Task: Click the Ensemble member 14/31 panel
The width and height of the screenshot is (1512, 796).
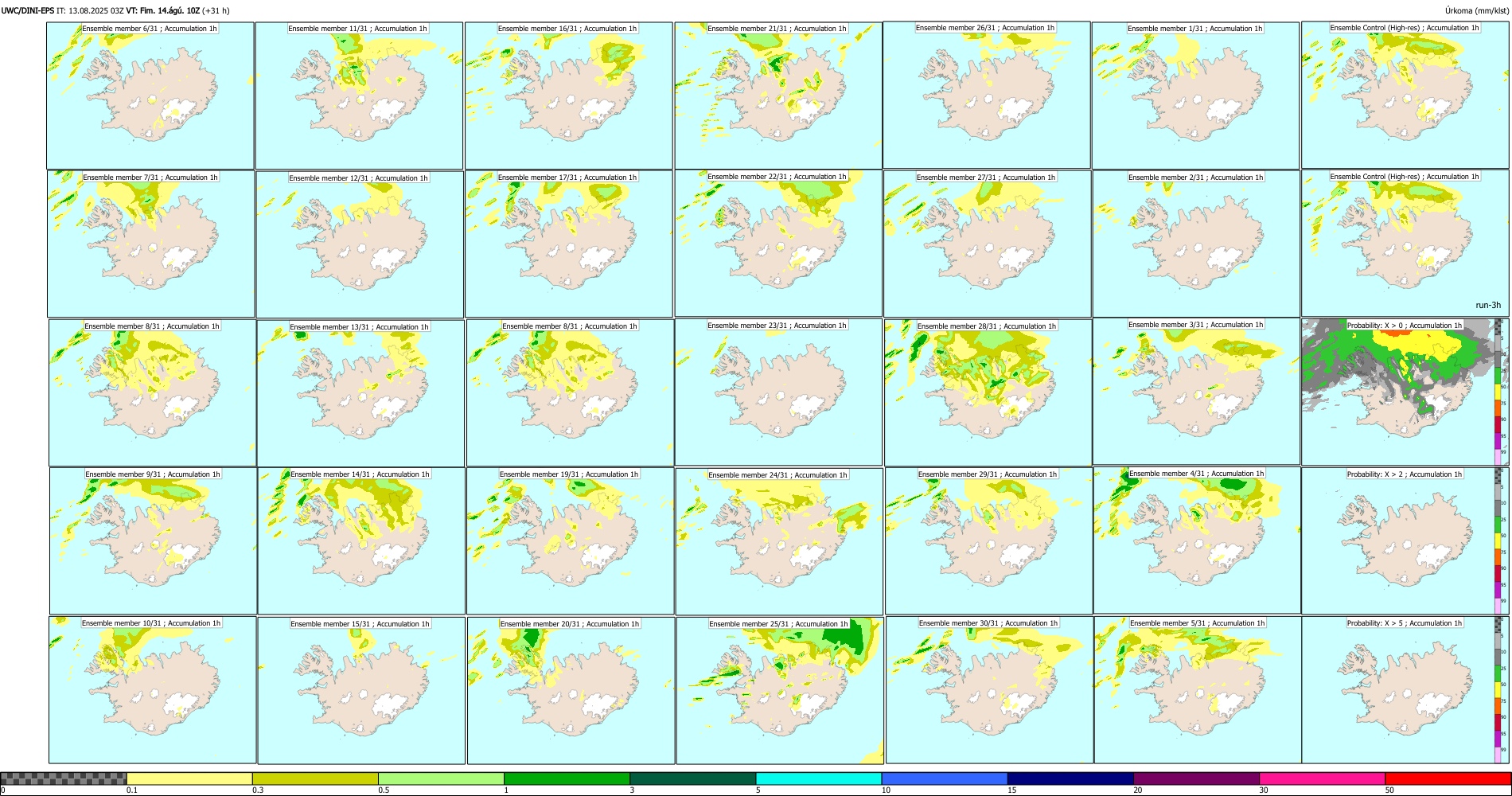Action: point(361,541)
